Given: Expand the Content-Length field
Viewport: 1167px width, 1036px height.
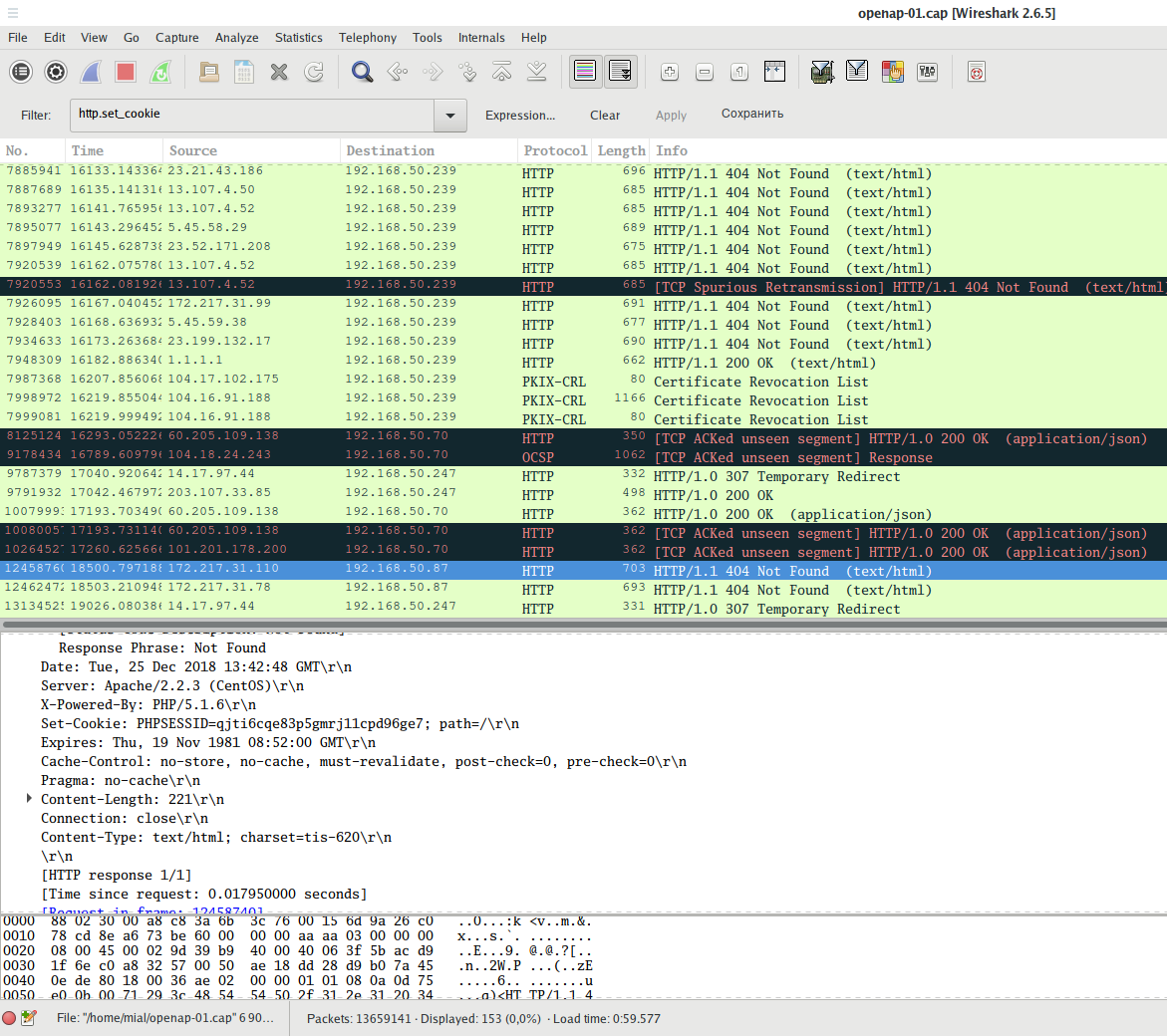Looking at the screenshot, I should click(30, 799).
